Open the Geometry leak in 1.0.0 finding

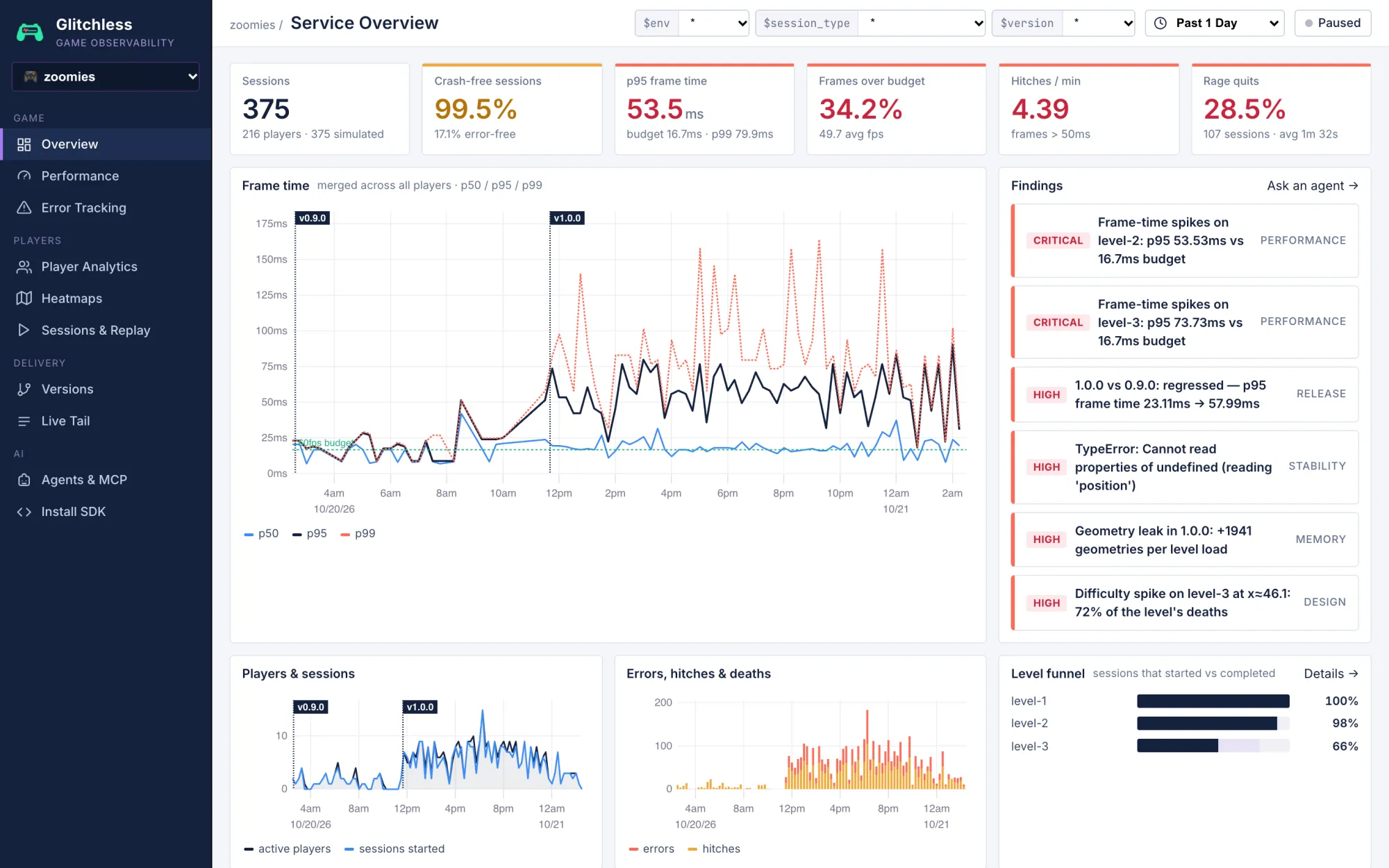click(x=1185, y=540)
